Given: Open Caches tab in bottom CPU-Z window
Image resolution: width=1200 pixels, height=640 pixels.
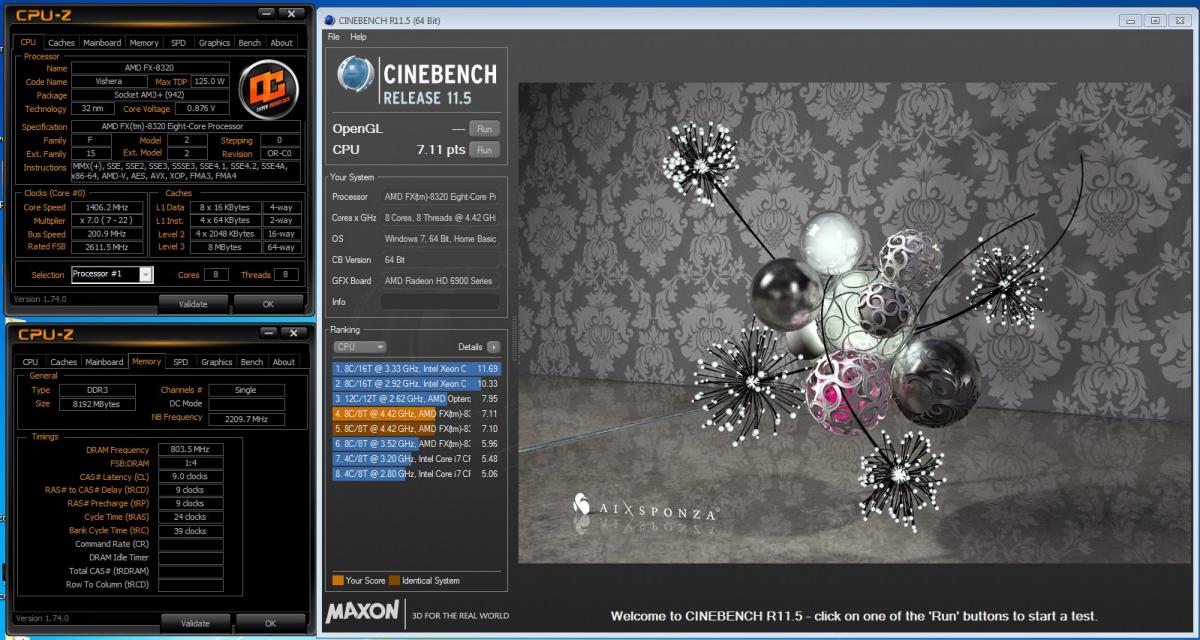Looking at the screenshot, I should [x=63, y=362].
